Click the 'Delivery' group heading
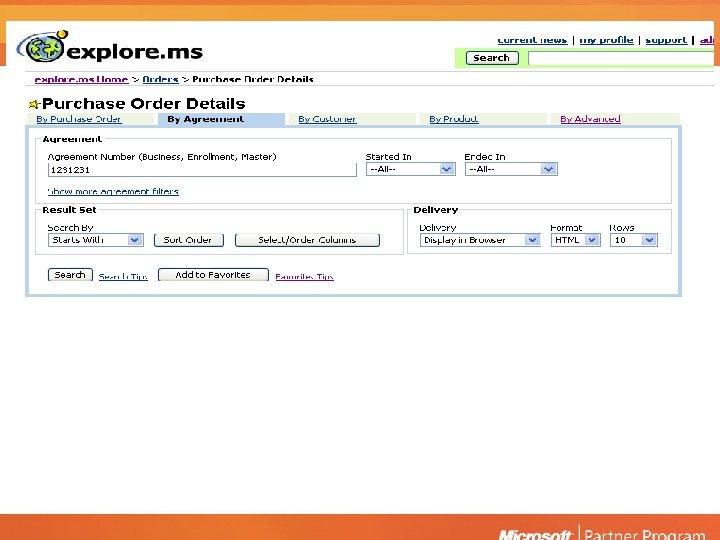This screenshot has height=540, width=720. coord(436,210)
